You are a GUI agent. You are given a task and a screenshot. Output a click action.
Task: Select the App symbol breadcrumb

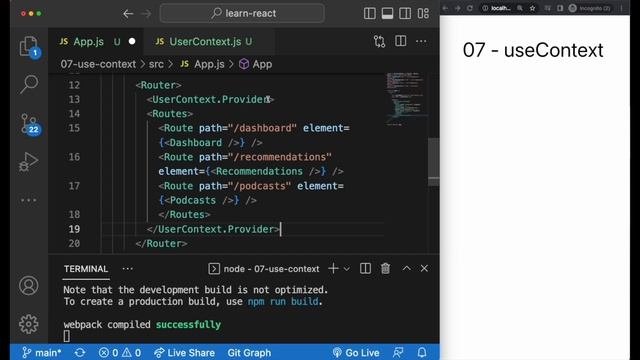(x=256, y=64)
